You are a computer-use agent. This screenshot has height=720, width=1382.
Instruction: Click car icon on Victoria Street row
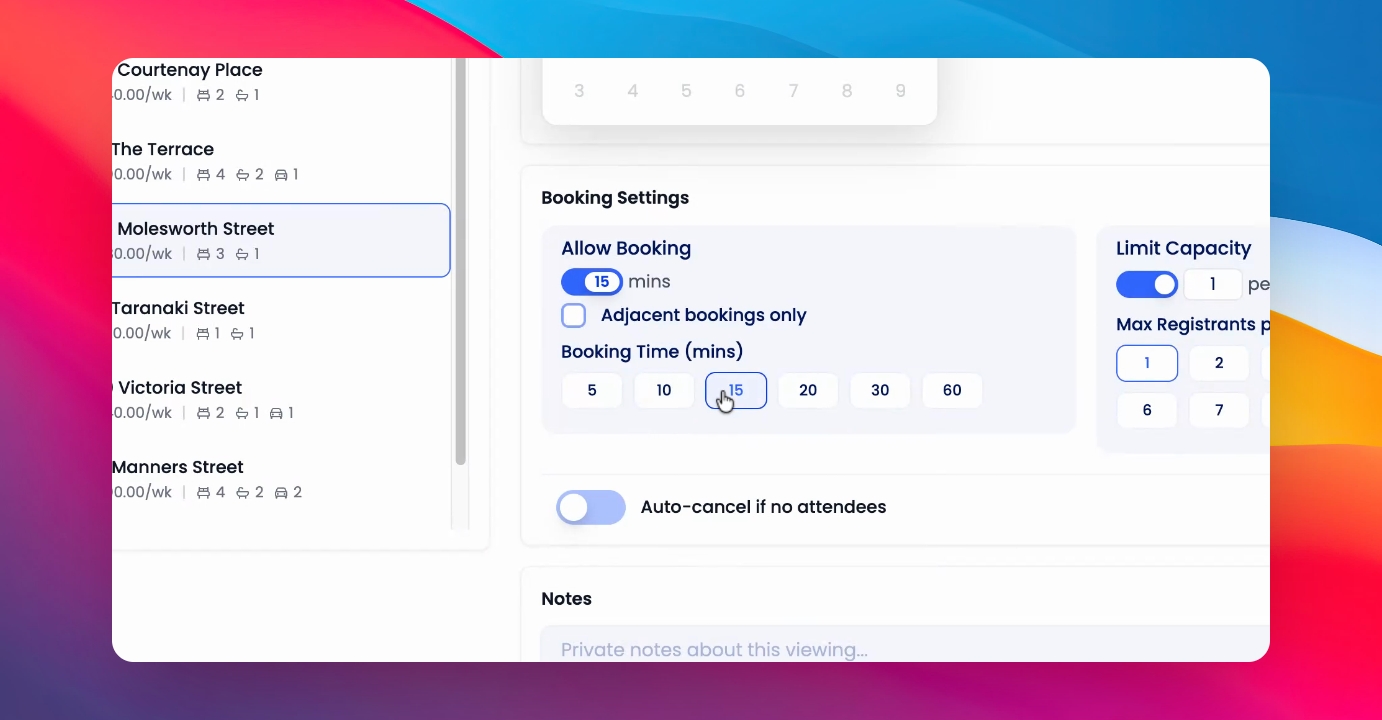coord(277,413)
